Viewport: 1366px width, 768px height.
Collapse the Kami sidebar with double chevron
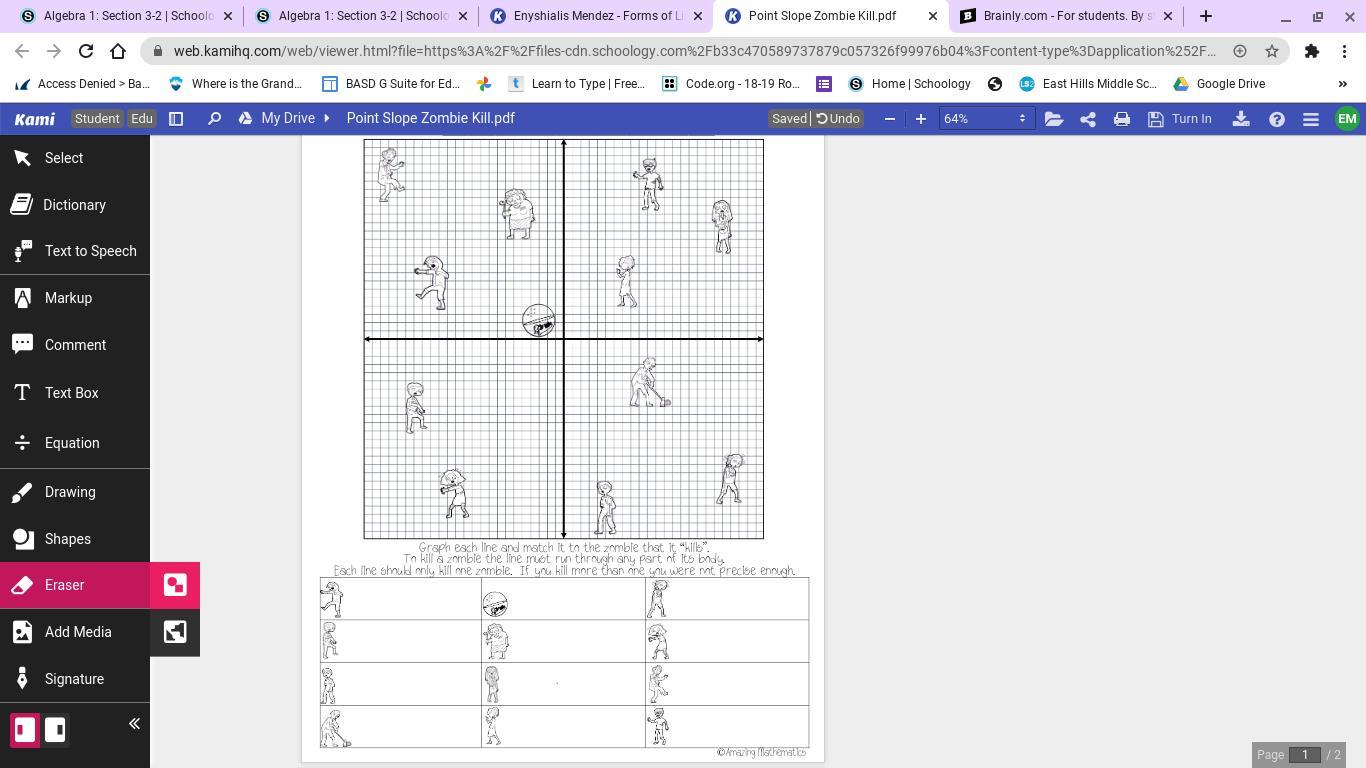point(134,724)
